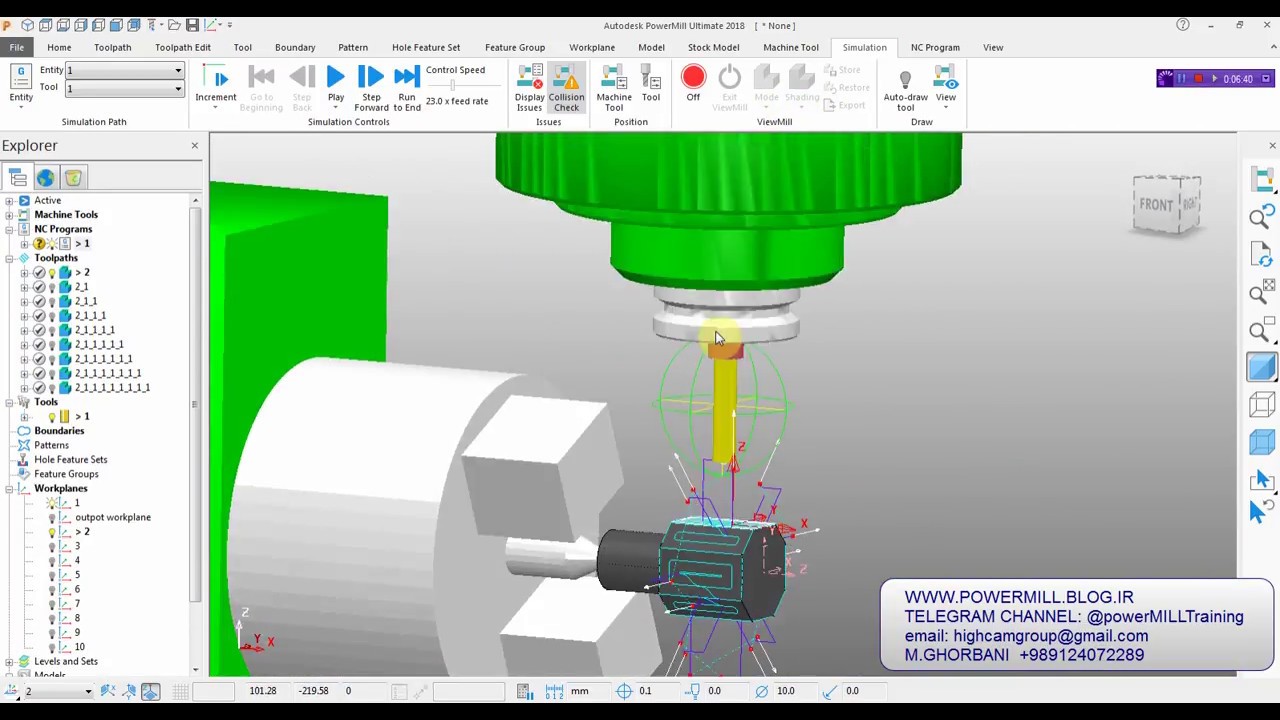Screen dimensions: 1280x720
Task: Open the help question mark icon
Action: point(1183,25)
